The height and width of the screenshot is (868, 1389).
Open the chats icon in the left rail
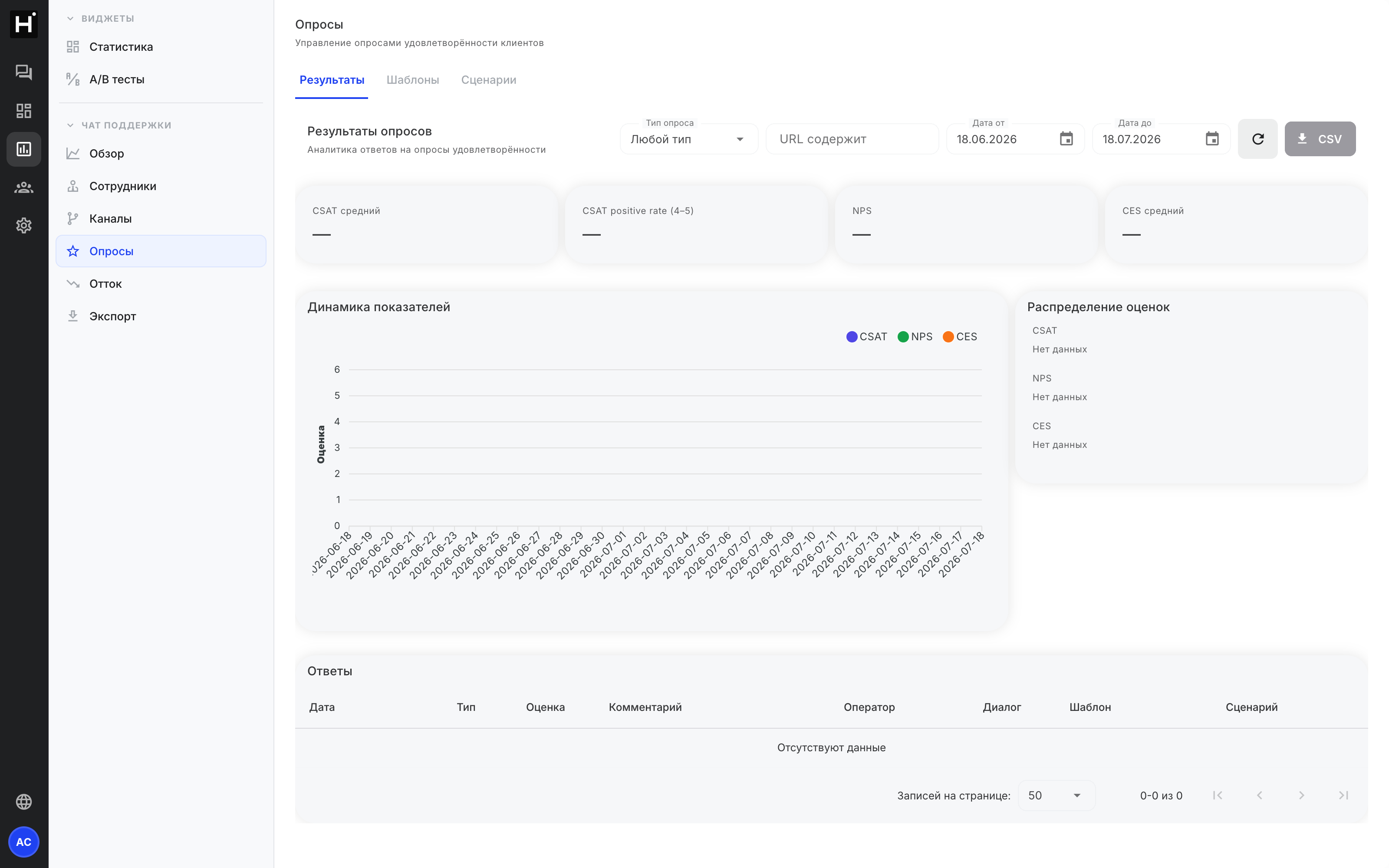click(23, 72)
